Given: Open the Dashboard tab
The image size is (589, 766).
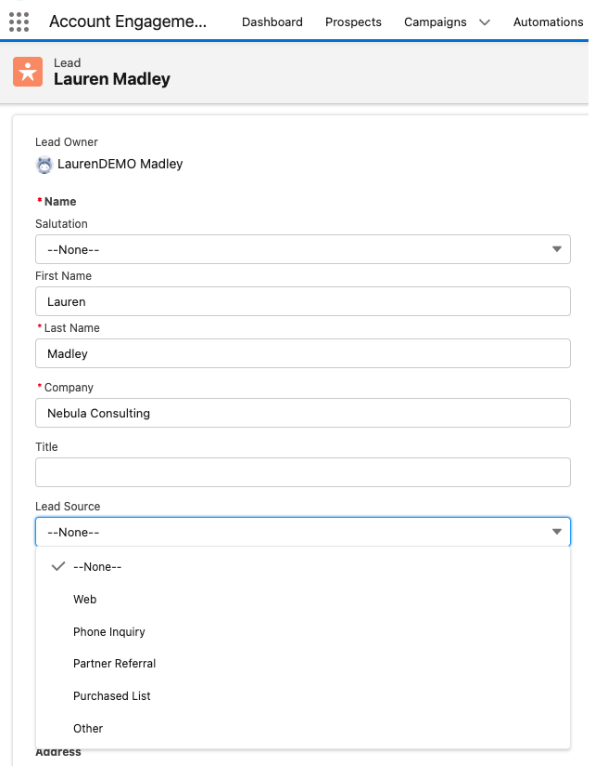Looking at the screenshot, I should [x=272, y=22].
